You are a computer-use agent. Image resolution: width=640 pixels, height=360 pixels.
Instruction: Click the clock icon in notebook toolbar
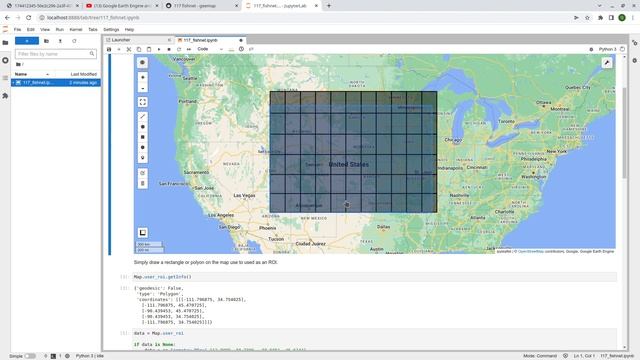pos(241,49)
